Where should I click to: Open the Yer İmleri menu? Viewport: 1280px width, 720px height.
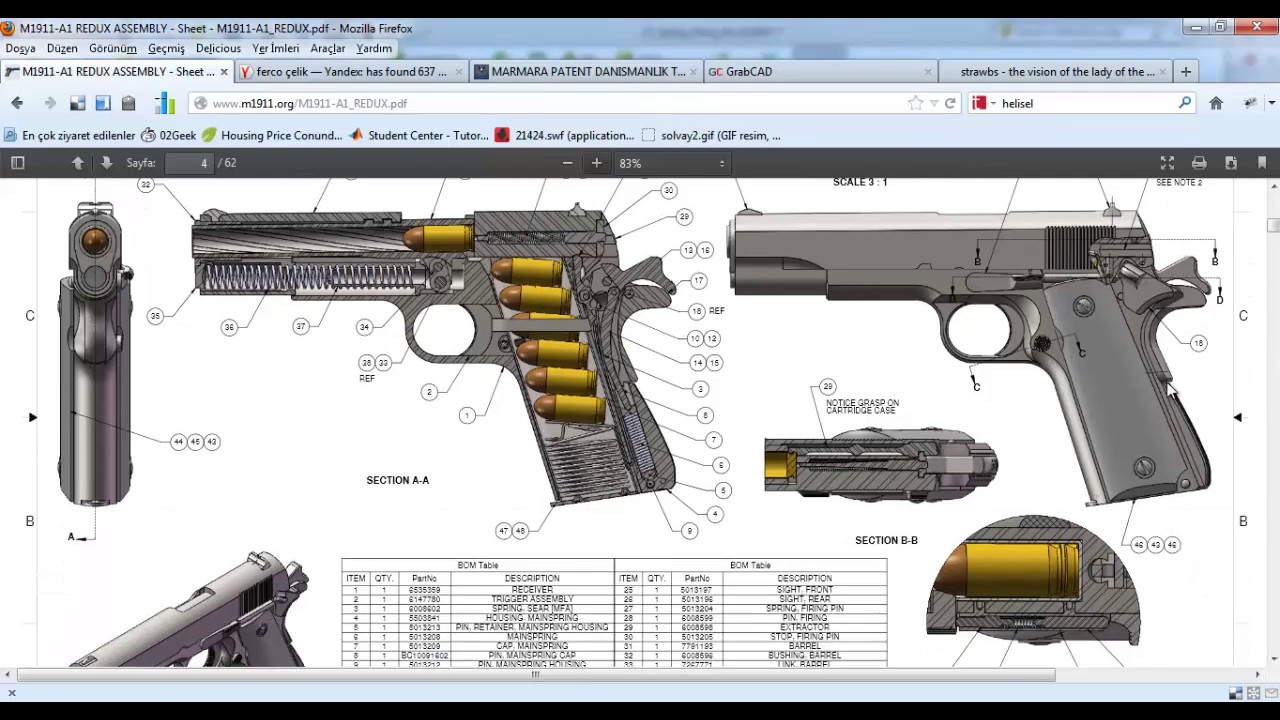[275, 48]
